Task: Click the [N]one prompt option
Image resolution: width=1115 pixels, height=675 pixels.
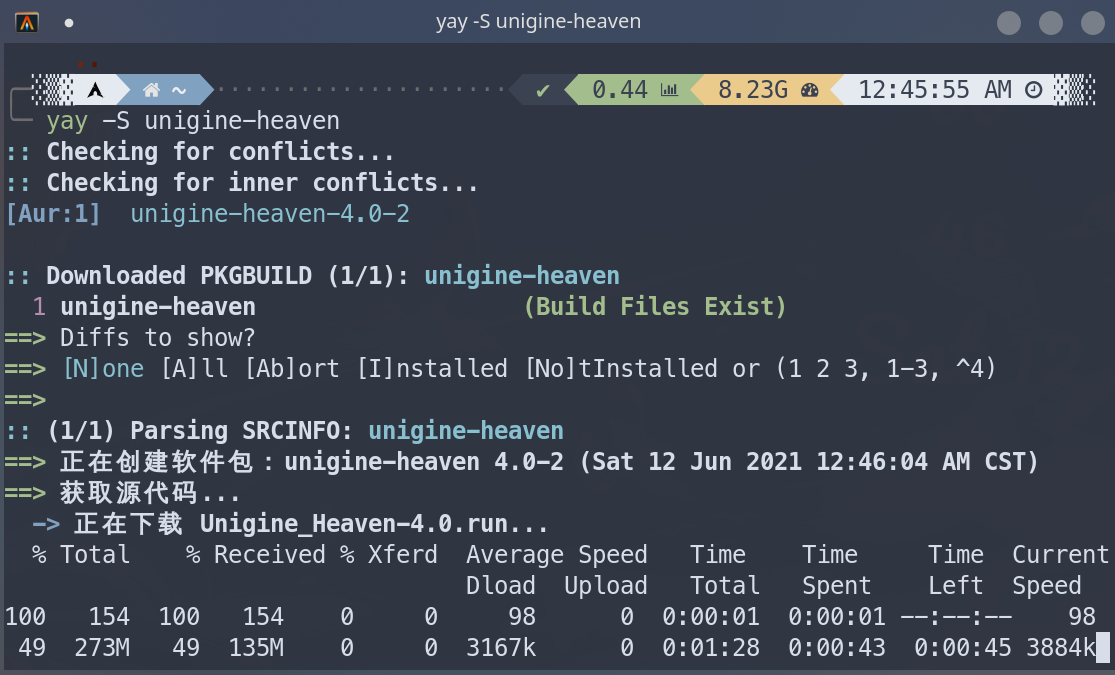Action: pyautogui.click(x=103, y=368)
